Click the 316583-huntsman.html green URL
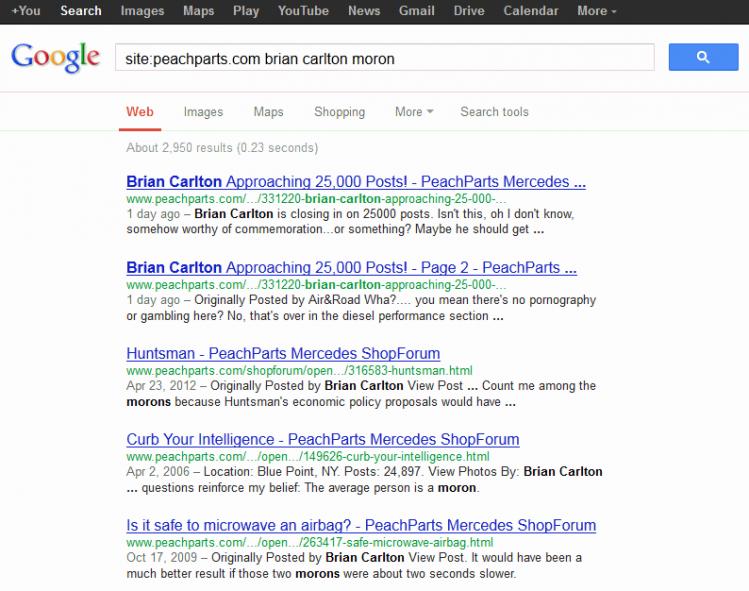 [x=300, y=371]
